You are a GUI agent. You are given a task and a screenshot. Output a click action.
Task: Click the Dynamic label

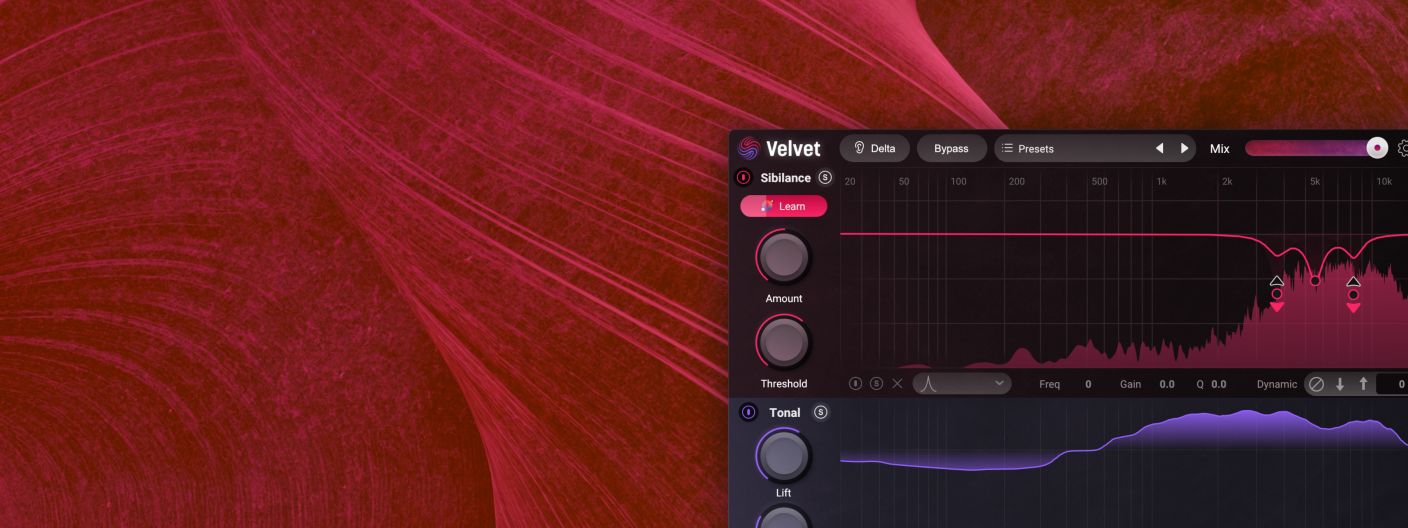pos(1277,384)
